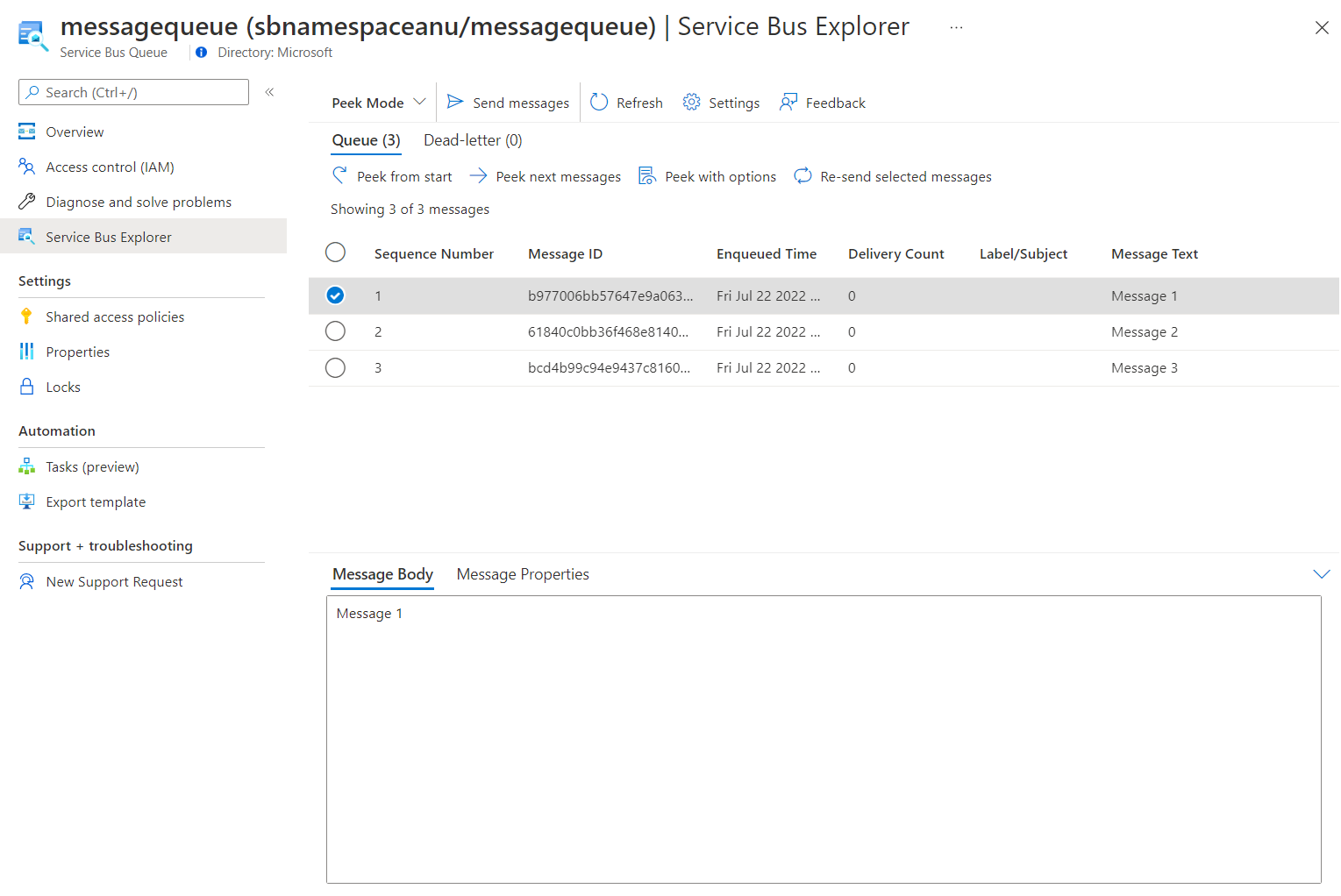Collapse the Message Body panel using its chevron

pos(1321,574)
